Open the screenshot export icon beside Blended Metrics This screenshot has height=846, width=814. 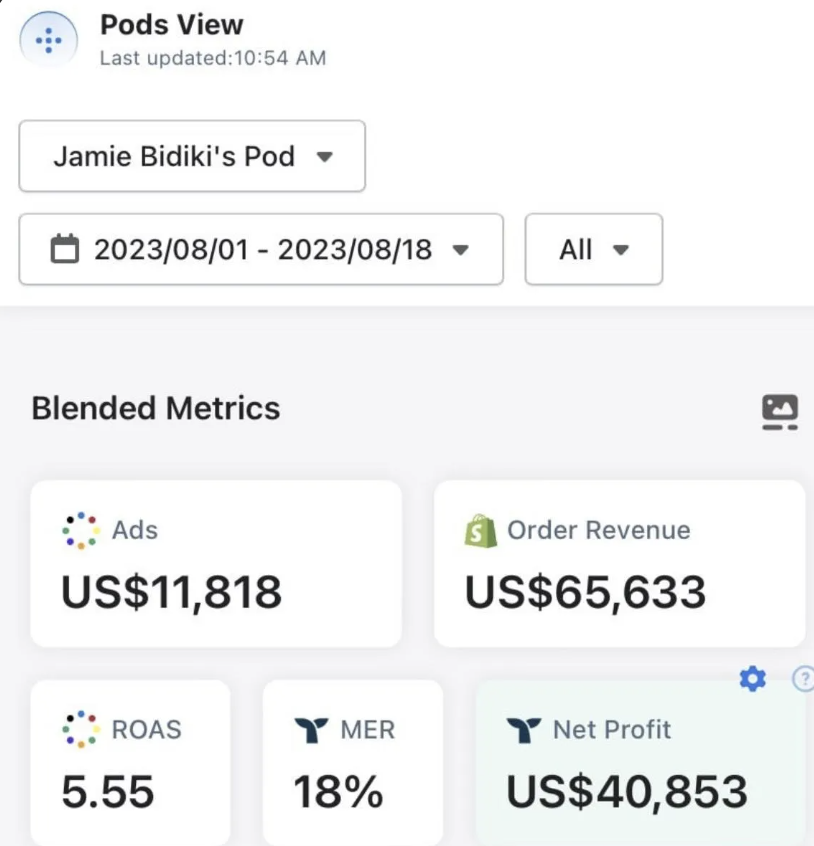pyautogui.click(x=779, y=410)
